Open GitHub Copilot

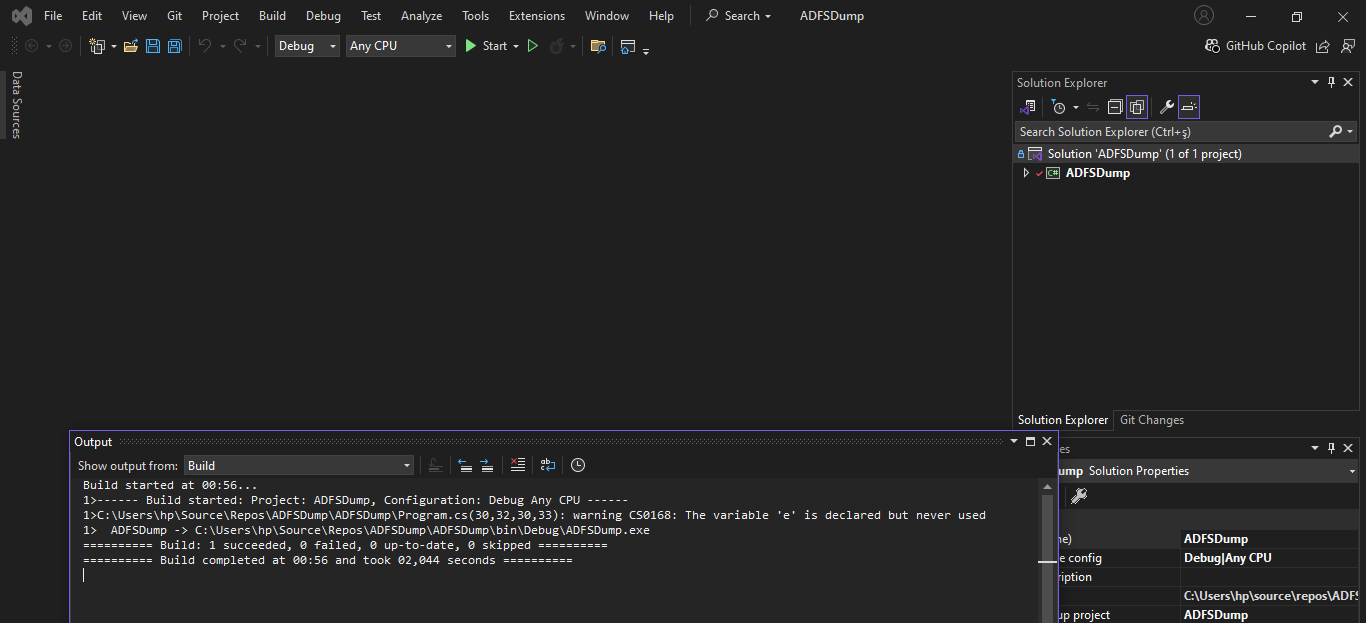point(1256,46)
